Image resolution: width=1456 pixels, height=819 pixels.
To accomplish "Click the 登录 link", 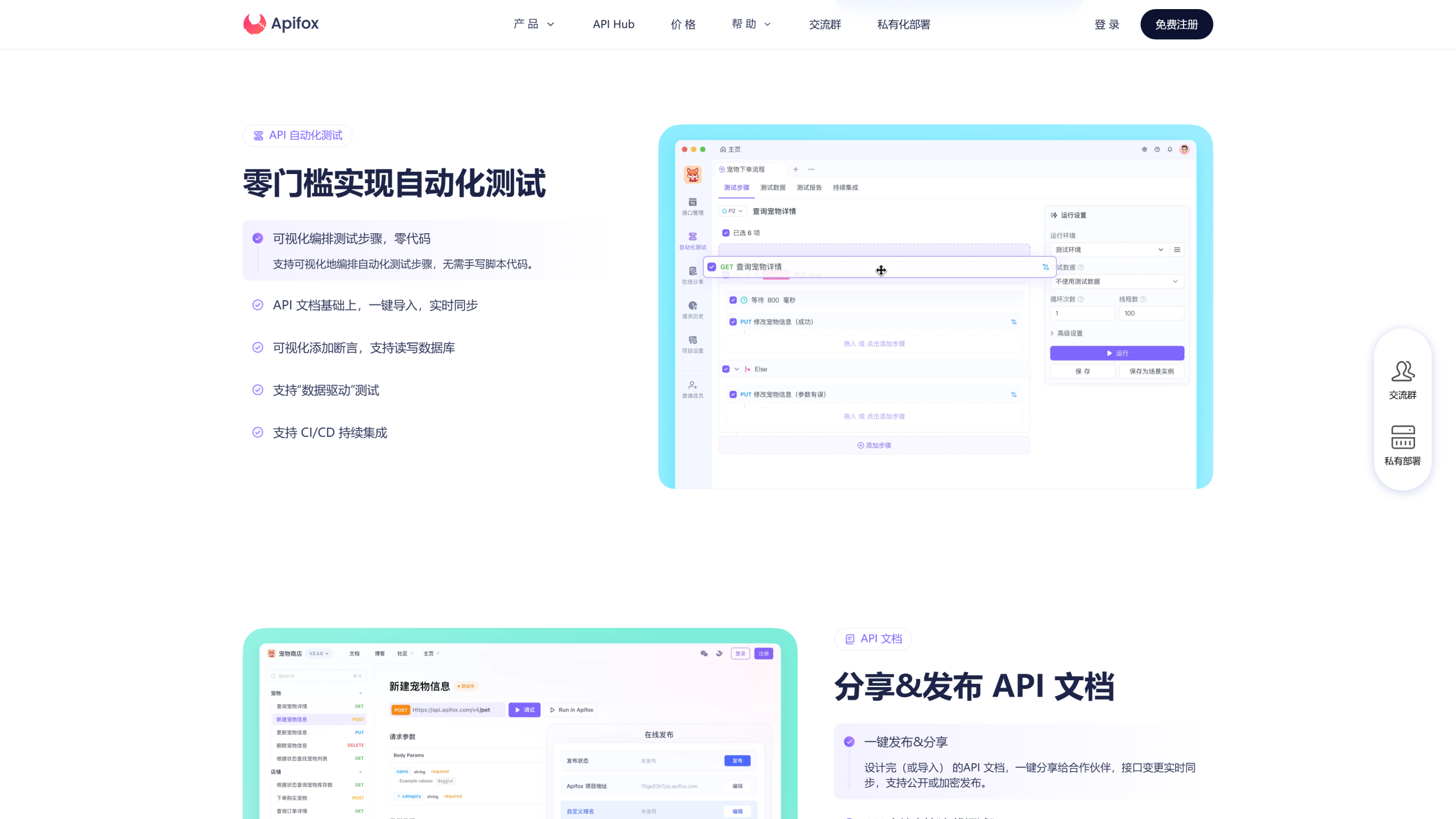I will [1107, 24].
